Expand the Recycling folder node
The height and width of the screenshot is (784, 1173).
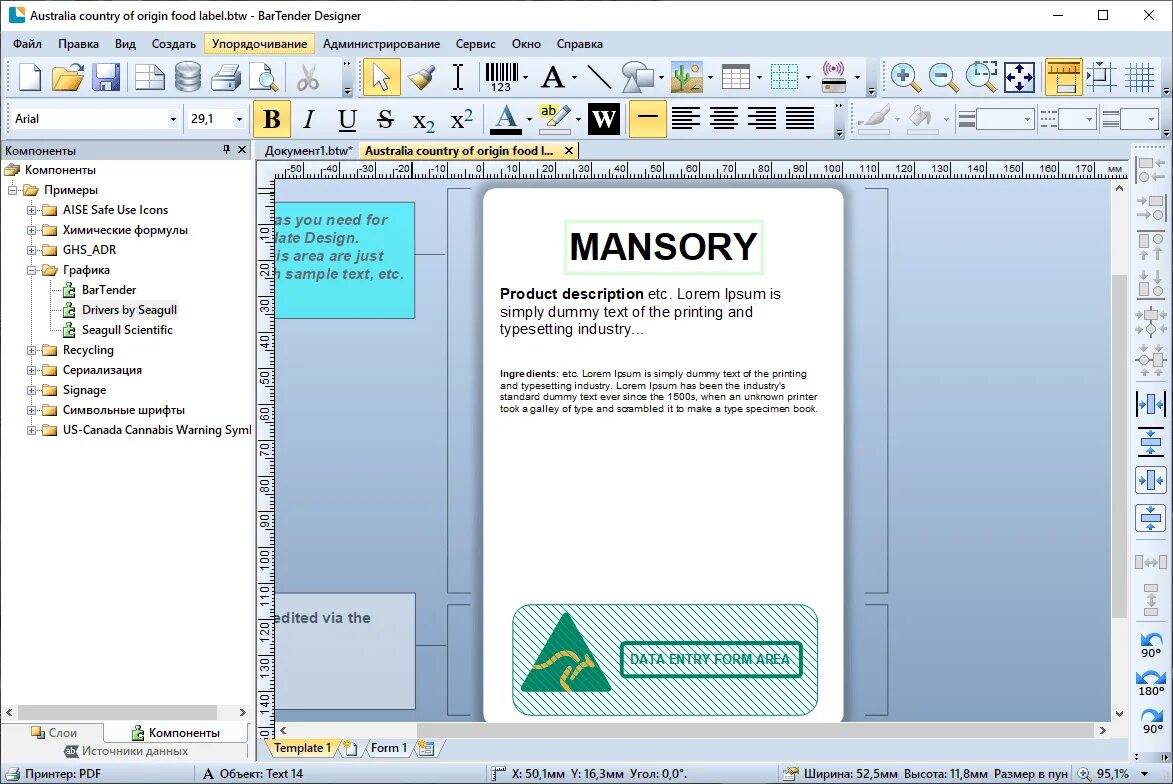[x=31, y=350]
